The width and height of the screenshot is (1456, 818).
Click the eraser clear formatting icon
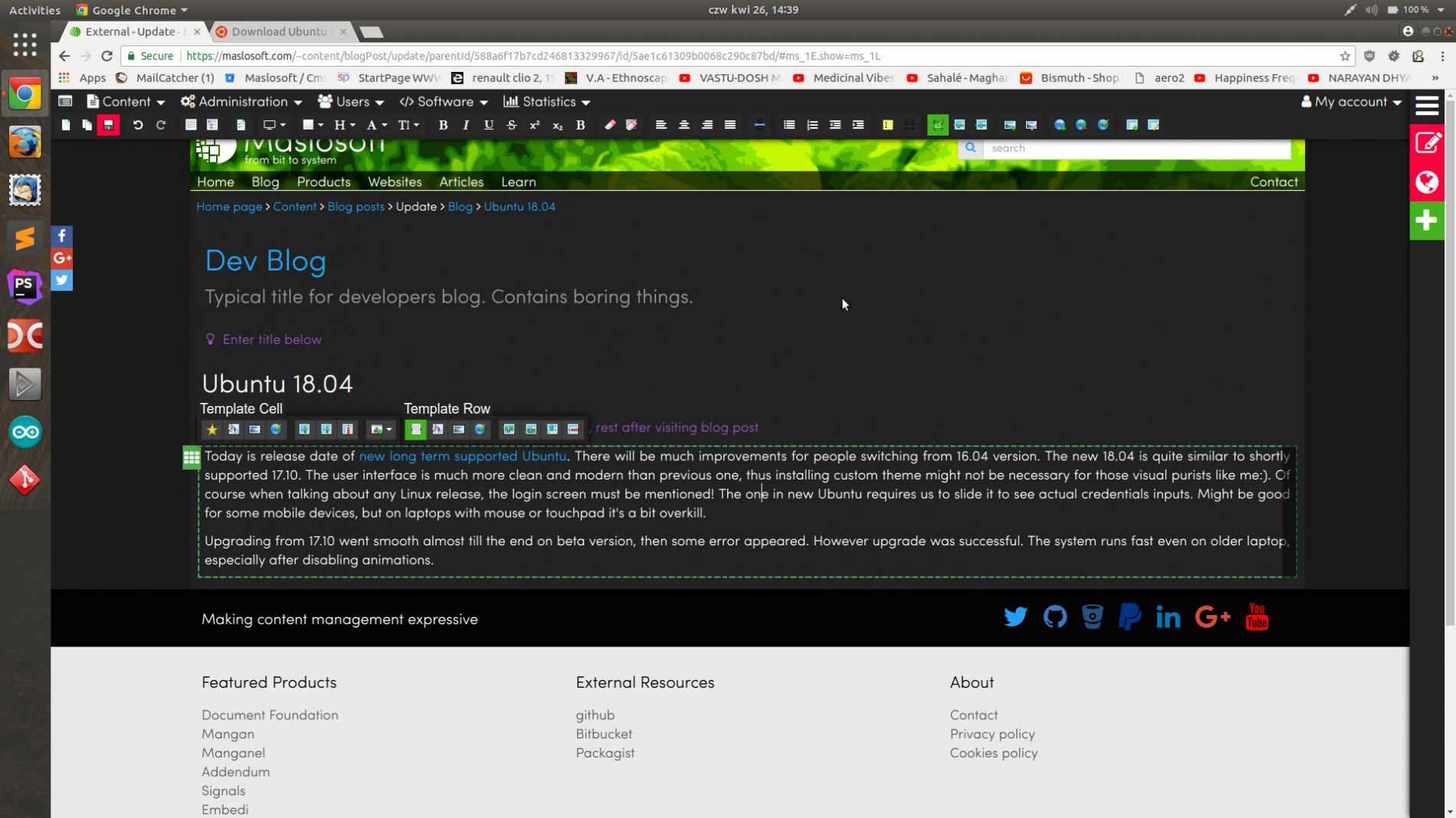(x=610, y=125)
